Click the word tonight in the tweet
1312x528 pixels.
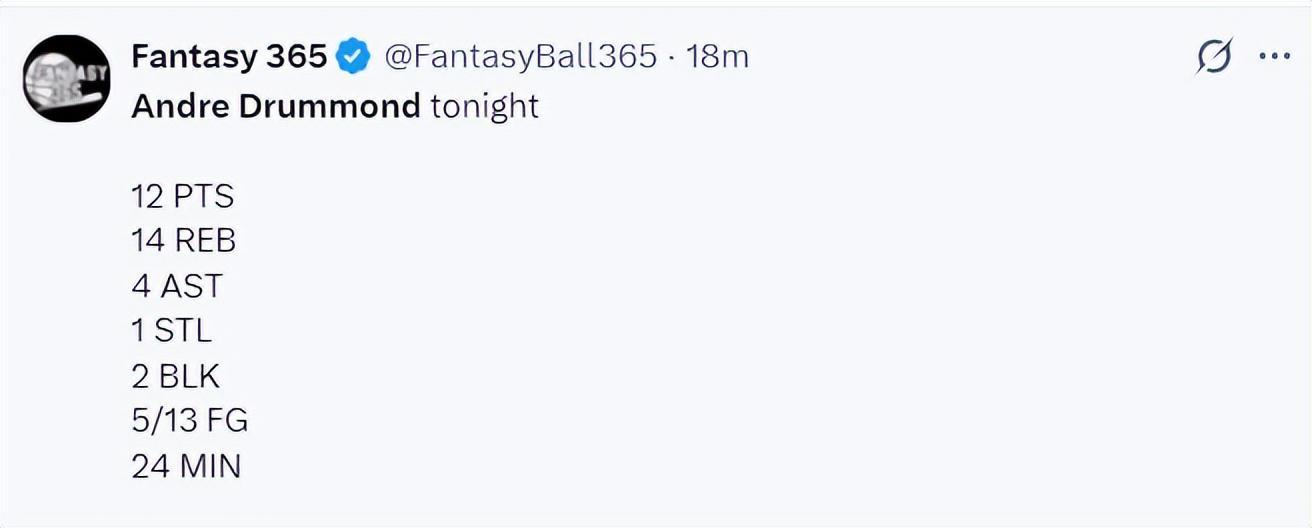tap(485, 107)
